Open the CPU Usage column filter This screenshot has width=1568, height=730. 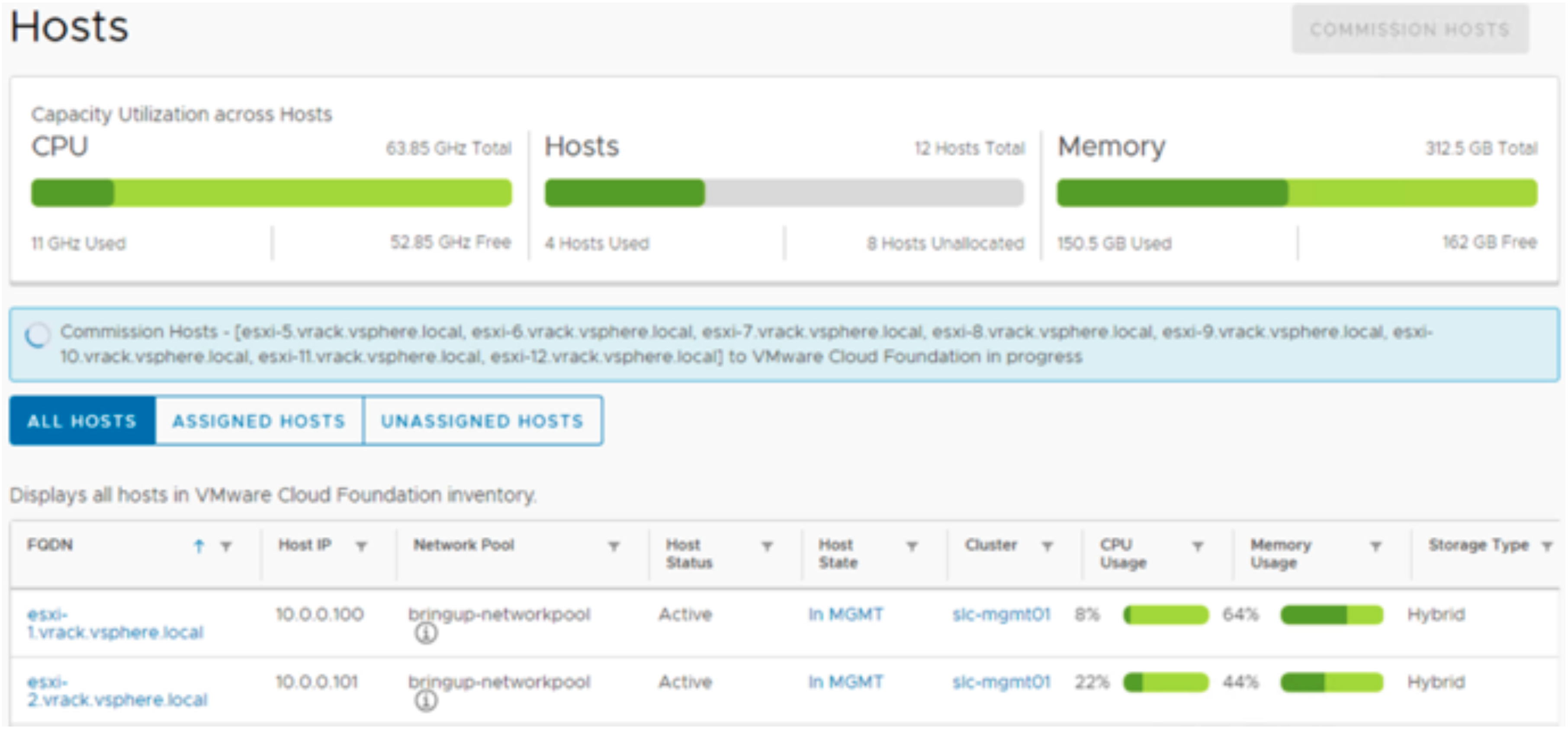point(1198,546)
